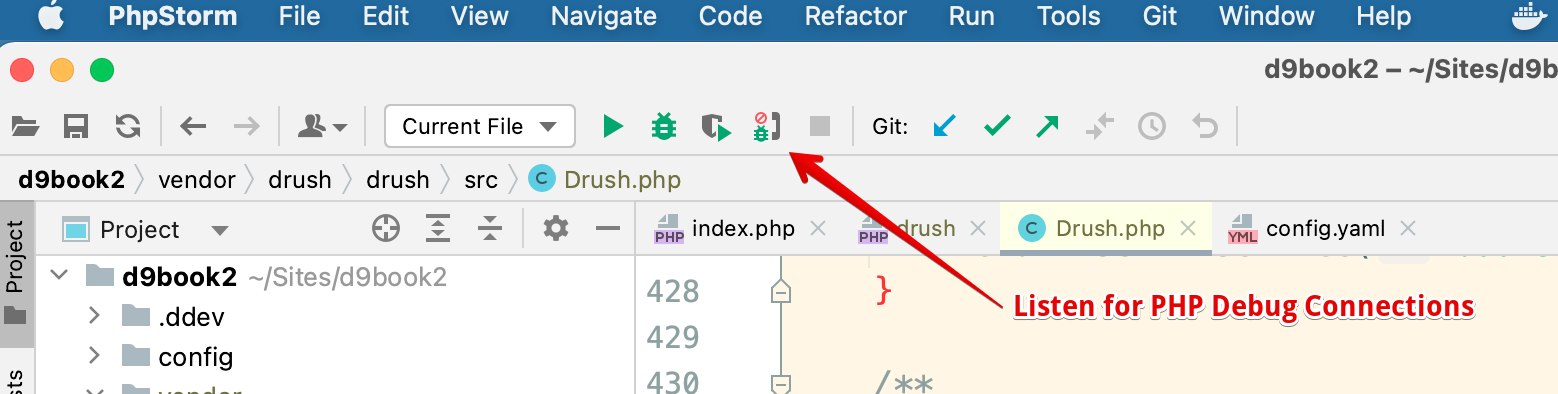Open the Git menu
1558x394 pixels.
[1160, 17]
